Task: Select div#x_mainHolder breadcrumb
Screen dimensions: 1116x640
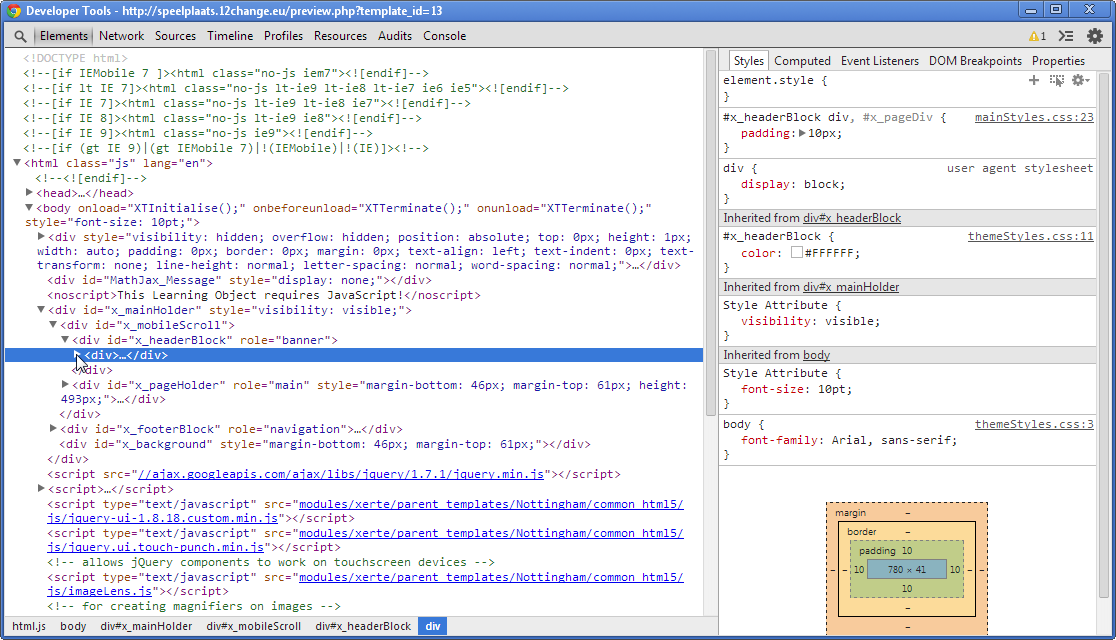Action: point(146,626)
